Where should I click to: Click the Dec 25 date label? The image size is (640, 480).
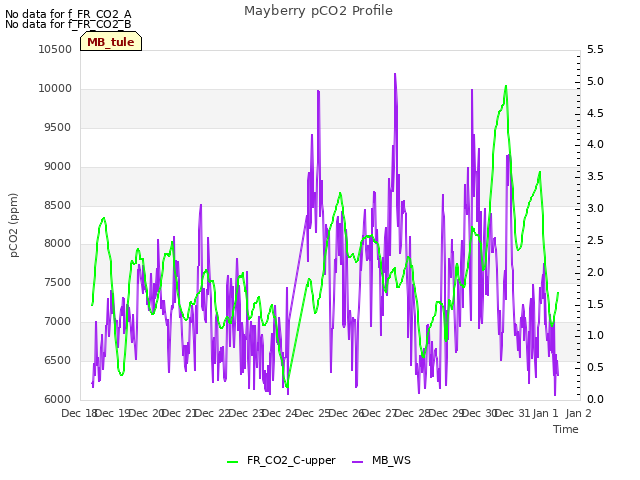313,413
